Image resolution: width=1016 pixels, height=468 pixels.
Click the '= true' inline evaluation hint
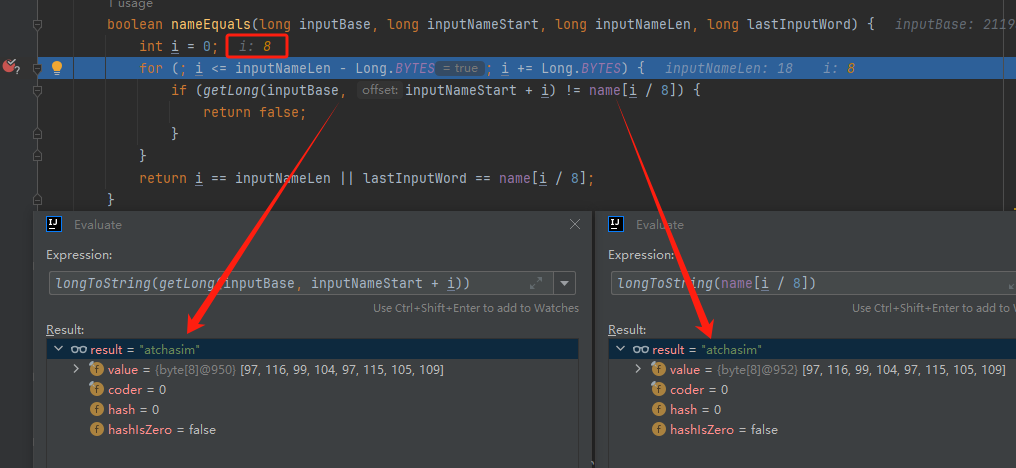click(459, 68)
